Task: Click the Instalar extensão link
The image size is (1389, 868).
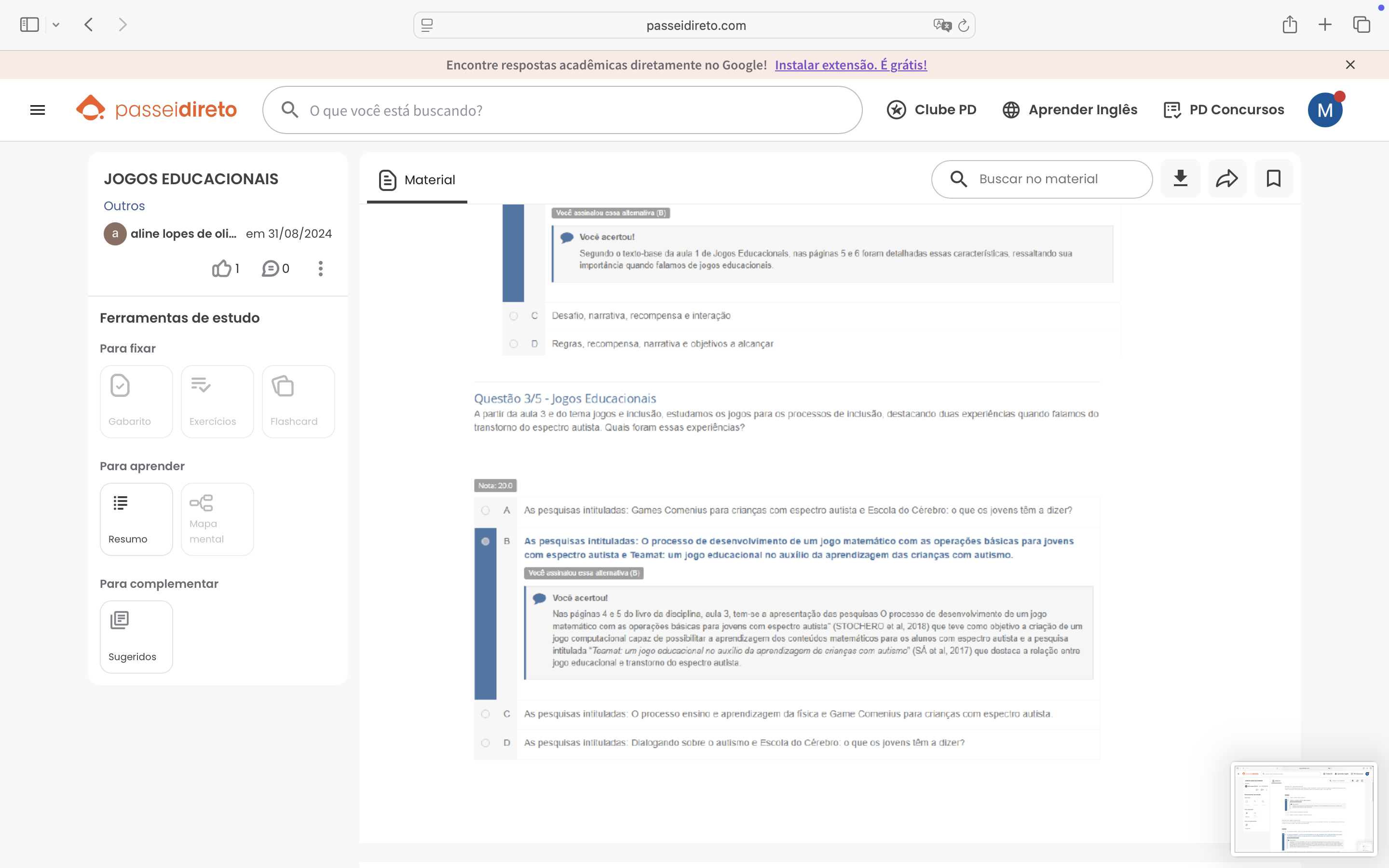Action: [851, 65]
